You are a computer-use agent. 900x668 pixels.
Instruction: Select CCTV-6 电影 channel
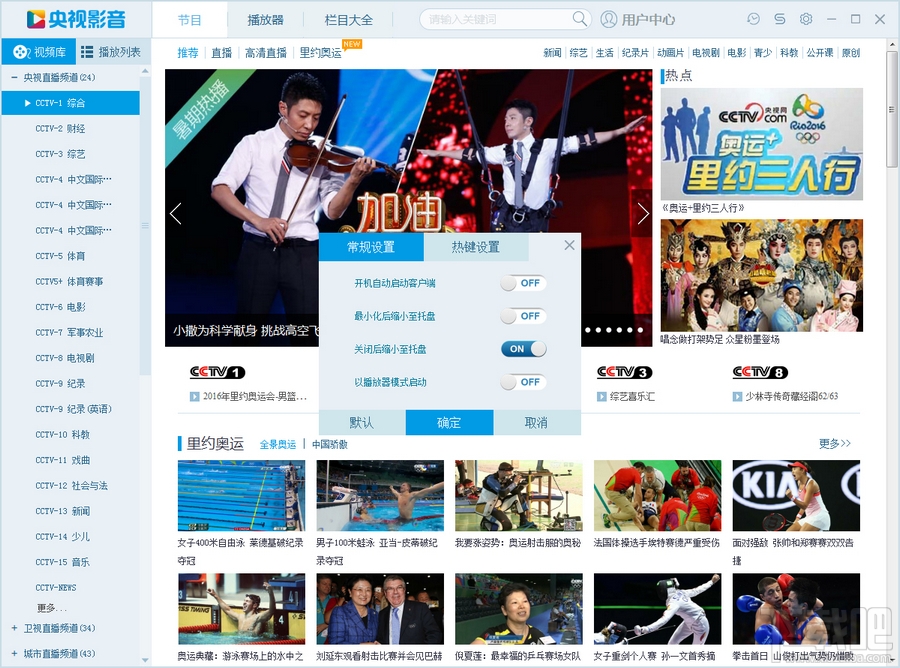(60, 307)
